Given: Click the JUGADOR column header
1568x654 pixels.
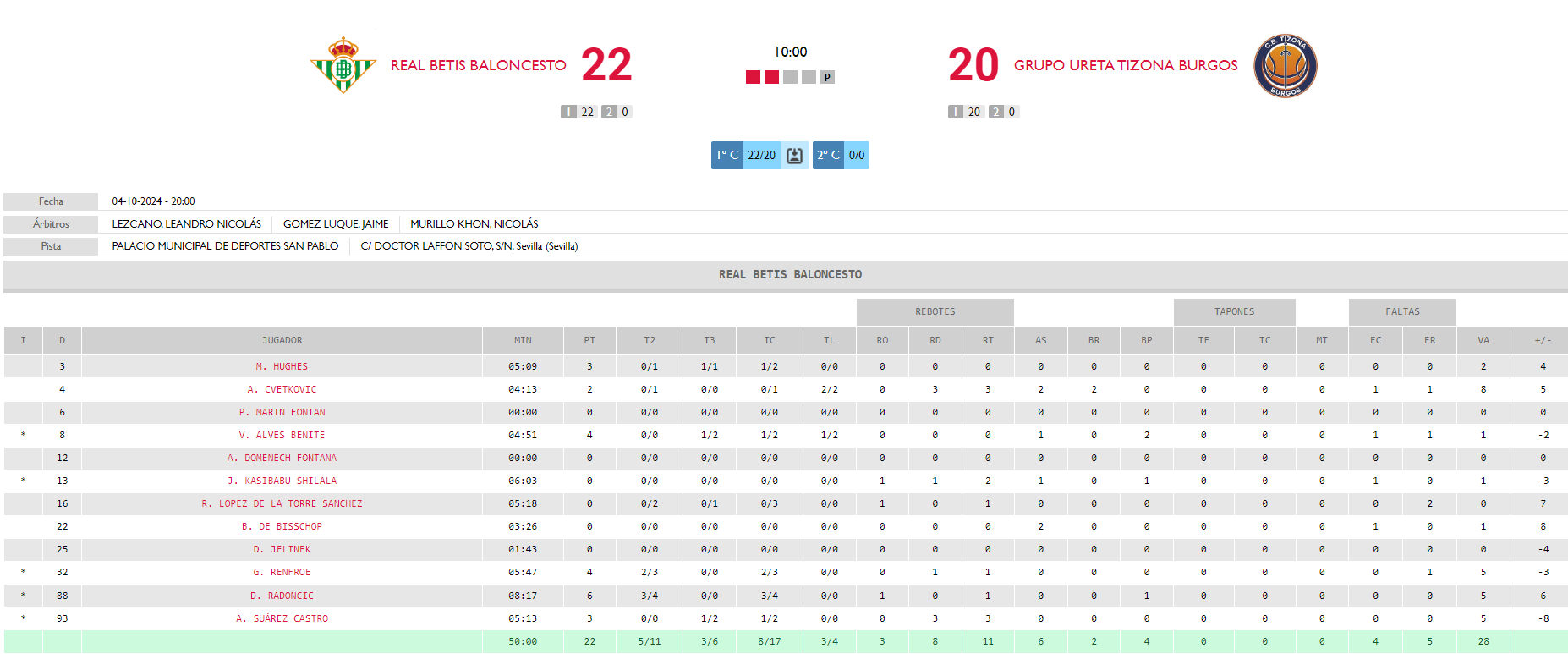Looking at the screenshot, I should click(x=282, y=340).
